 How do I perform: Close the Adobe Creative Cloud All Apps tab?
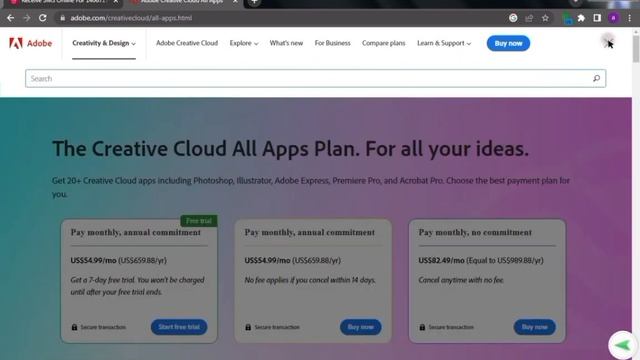(235, 2)
